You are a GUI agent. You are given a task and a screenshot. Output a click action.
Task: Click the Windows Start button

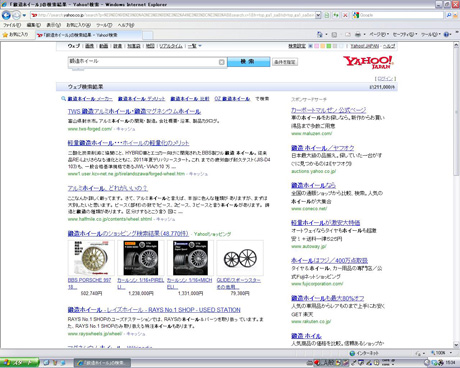click(x=19, y=363)
